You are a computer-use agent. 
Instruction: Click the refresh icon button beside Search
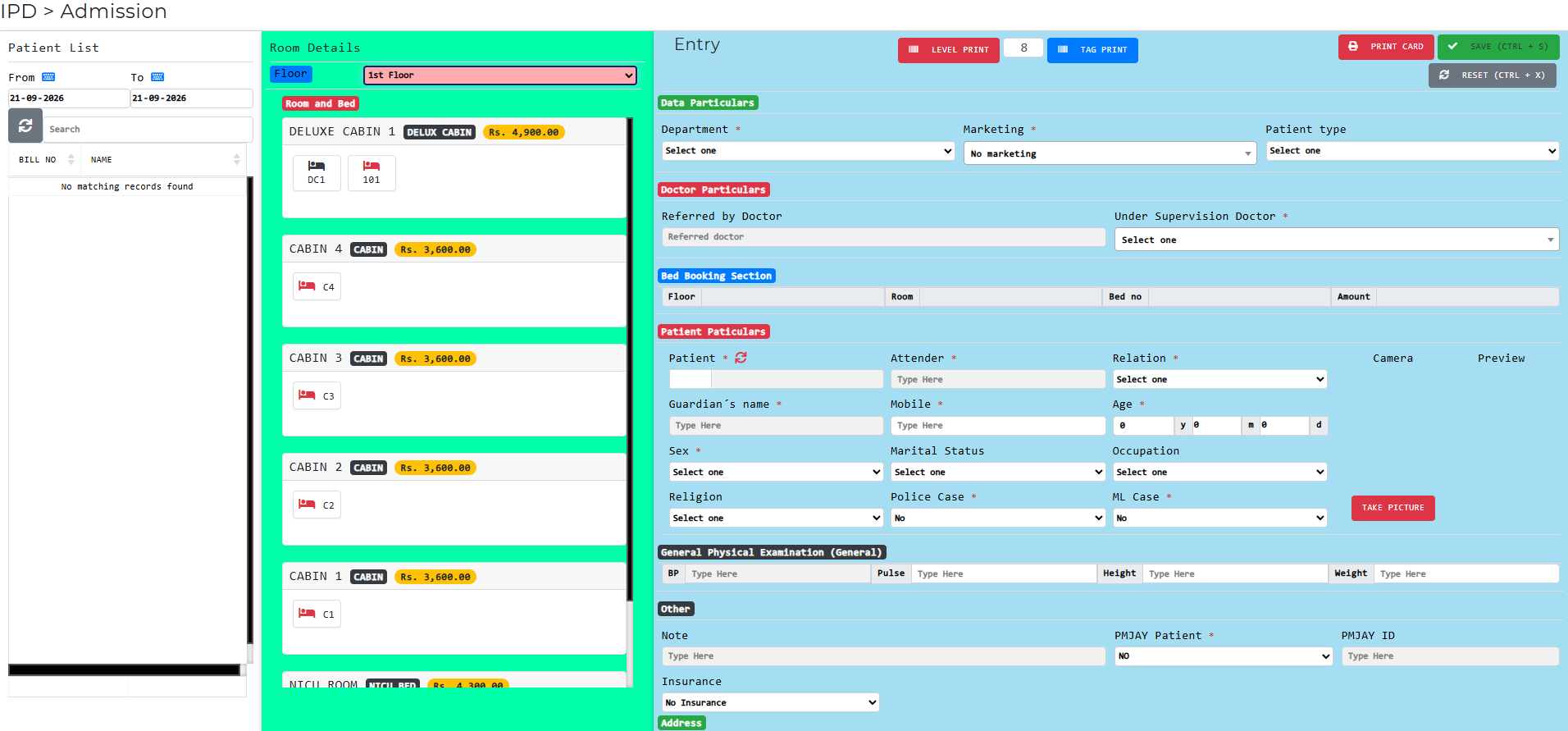click(25, 126)
